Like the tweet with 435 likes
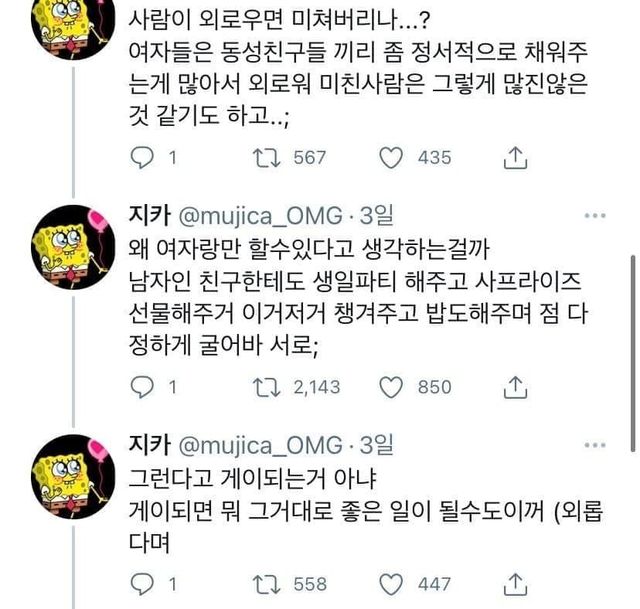 tap(394, 157)
